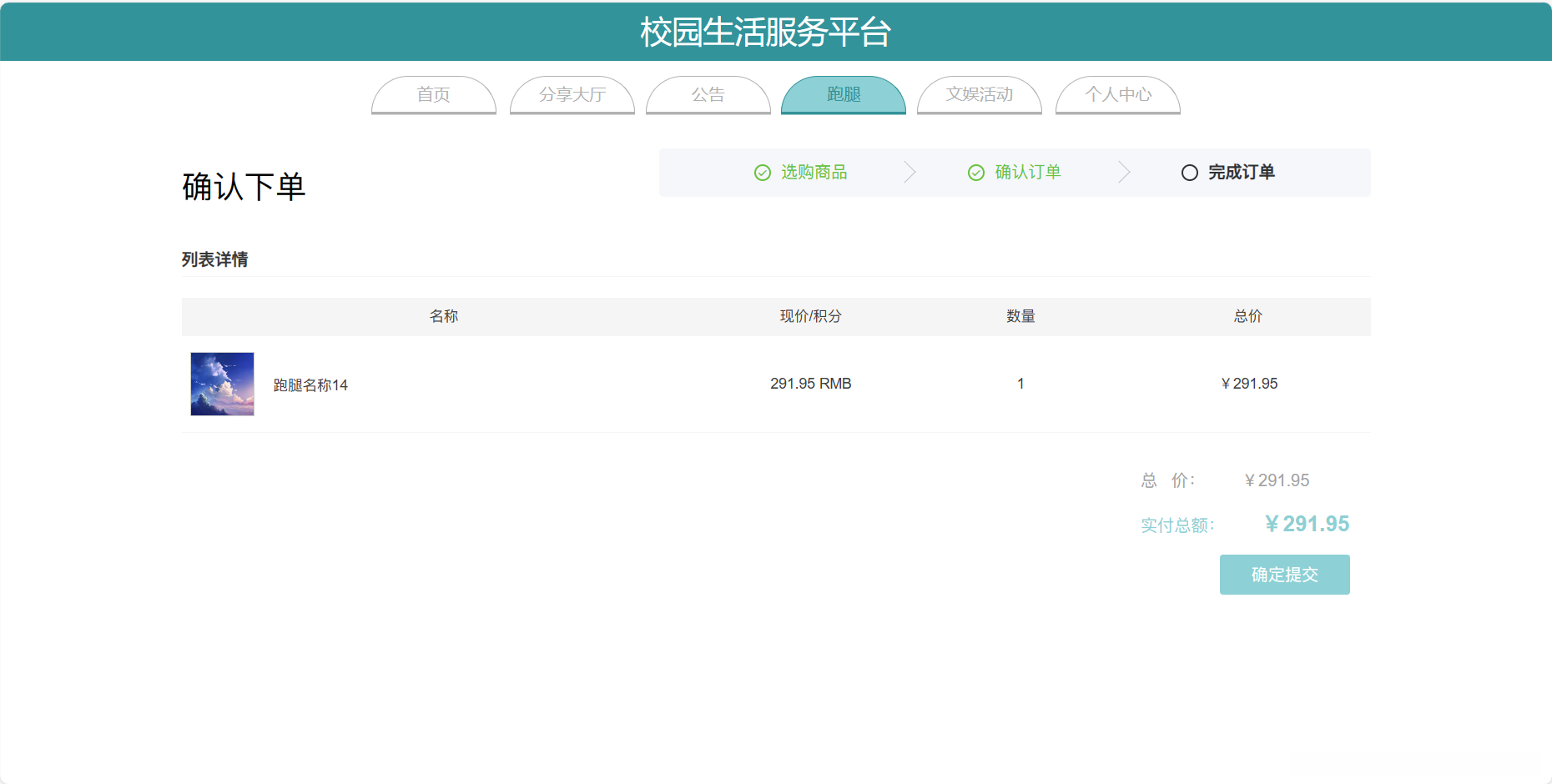Image resolution: width=1552 pixels, height=784 pixels.
Task: Select the 跑腿 tab
Action: click(x=844, y=95)
